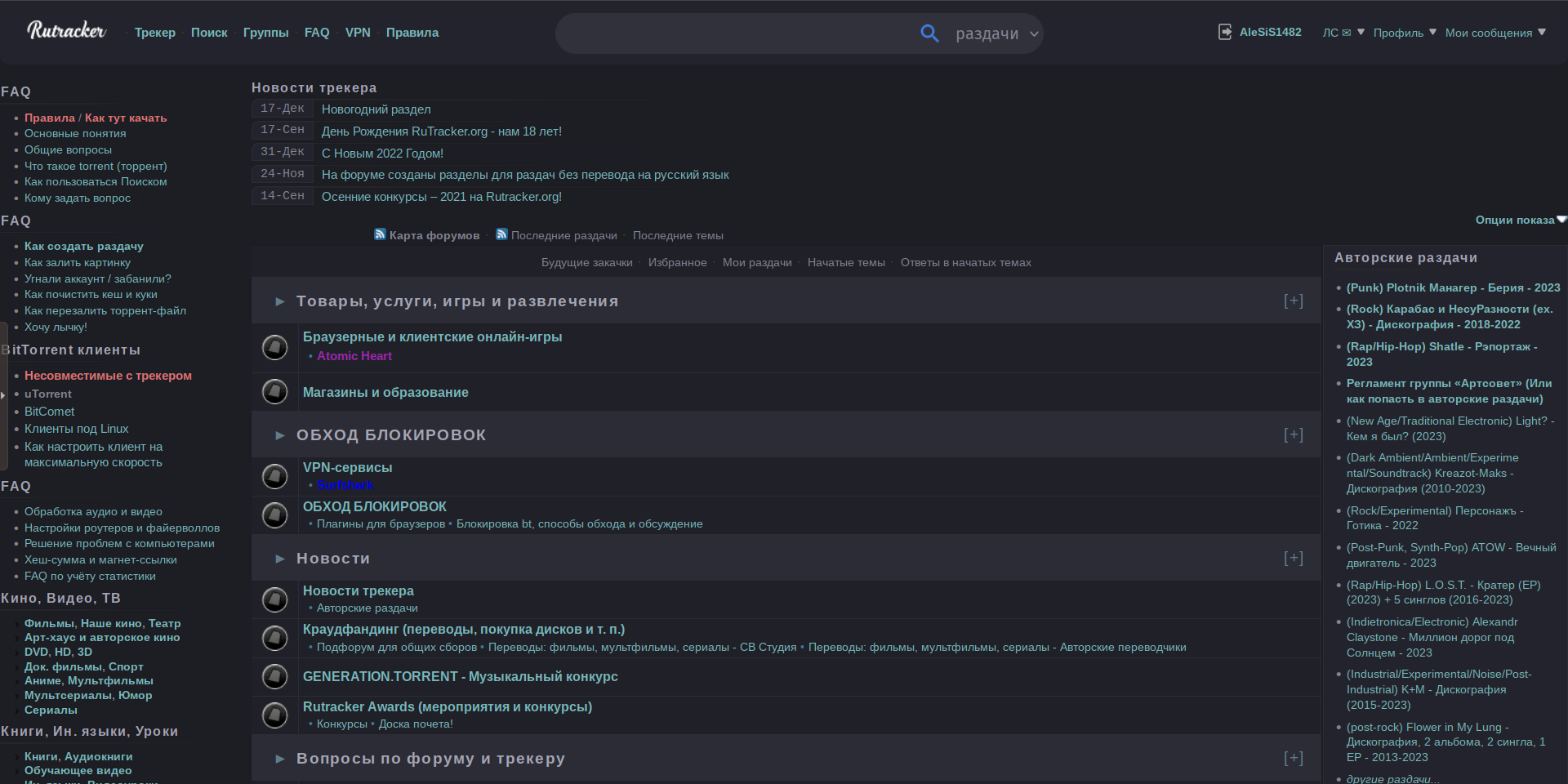The width and height of the screenshot is (1568, 784).
Task: Open Плагины для браузеров subforum
Action: click(381, 523)
